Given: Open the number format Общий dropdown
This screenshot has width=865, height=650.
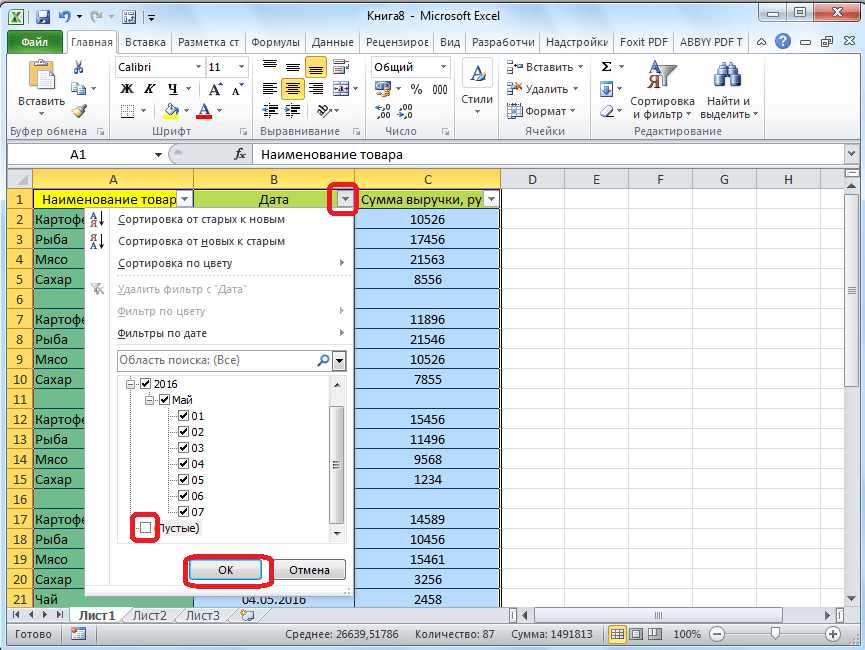Looking at the screenshot, I should 443,67.
